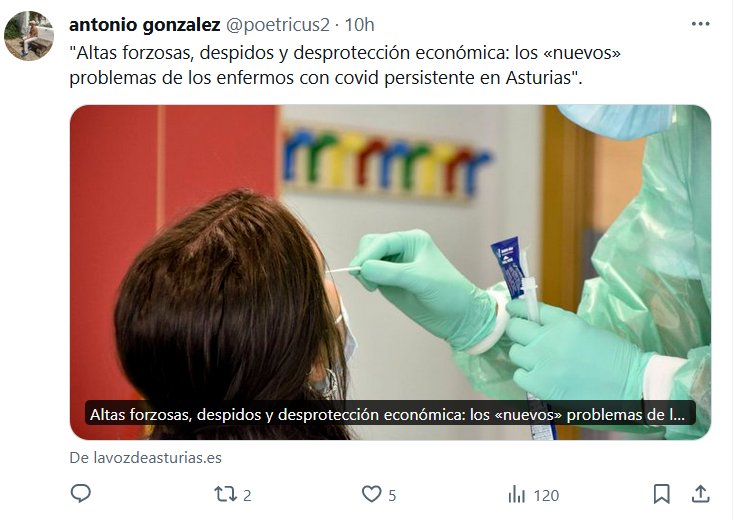Click the colored coat hooks in photo
The image size is (740, 520).
coord(386,161)
